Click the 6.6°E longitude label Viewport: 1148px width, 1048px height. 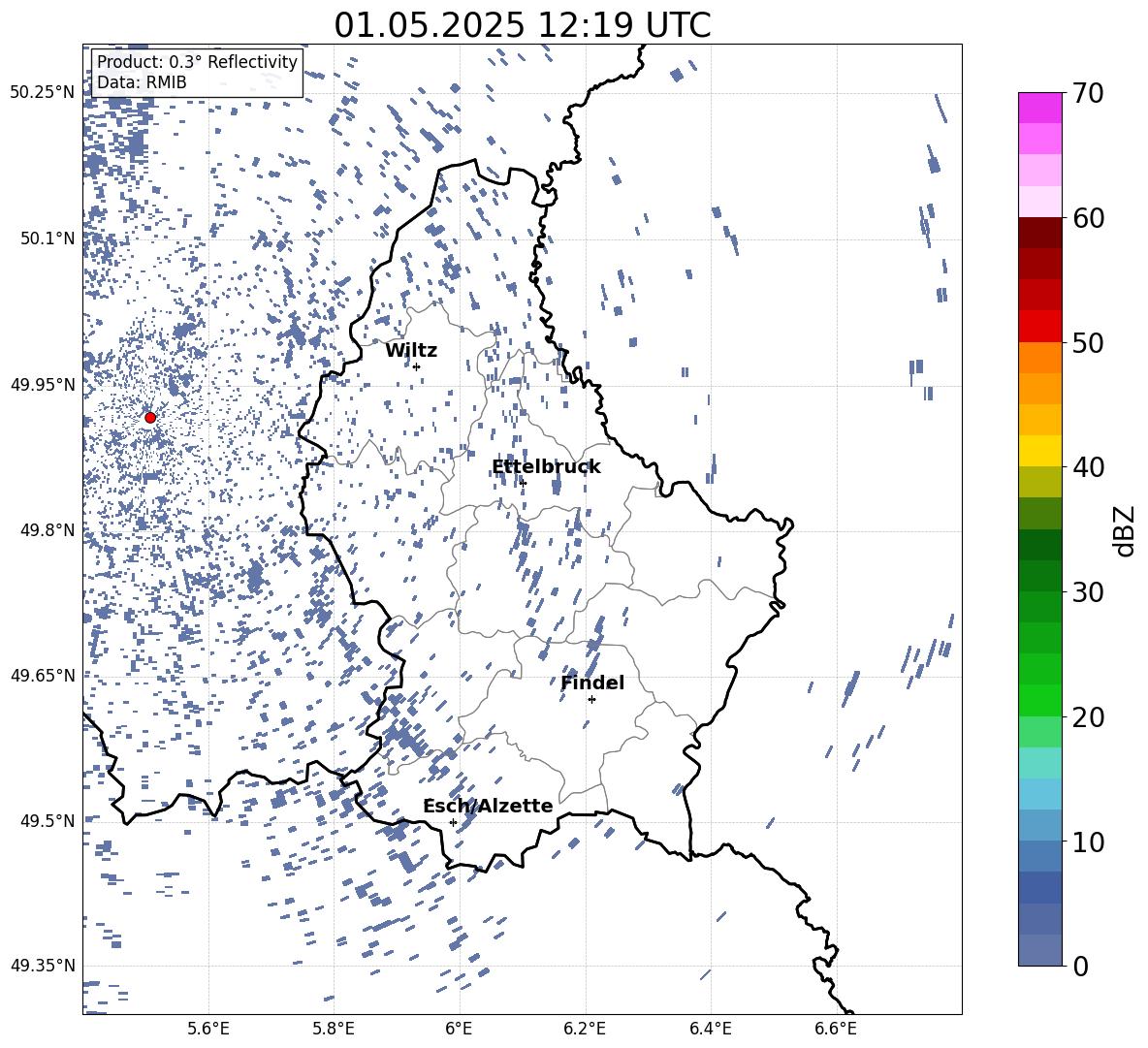(x=836, y=1029)
